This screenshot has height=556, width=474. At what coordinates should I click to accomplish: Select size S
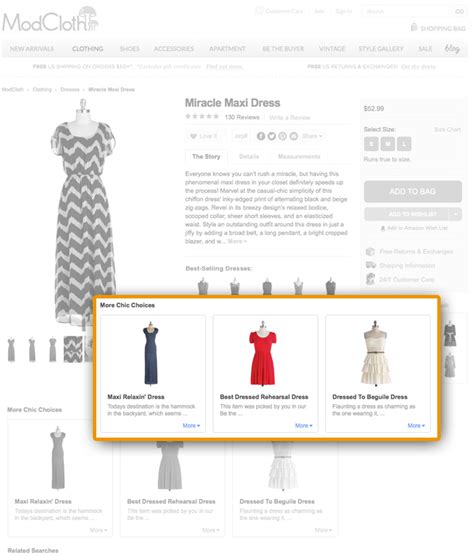(371, 144)
